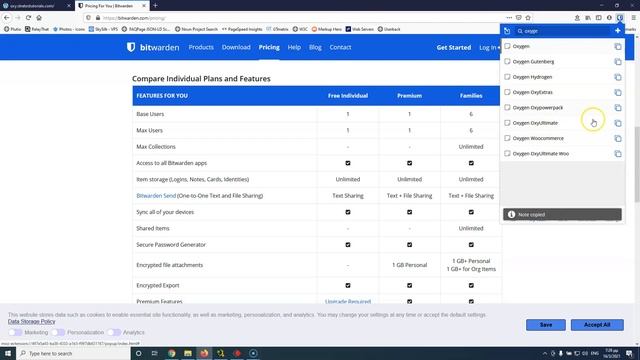Copy the Oxygen Gutenberg note
This screenshot has width=640, height=360.
[x=618, y=62]
